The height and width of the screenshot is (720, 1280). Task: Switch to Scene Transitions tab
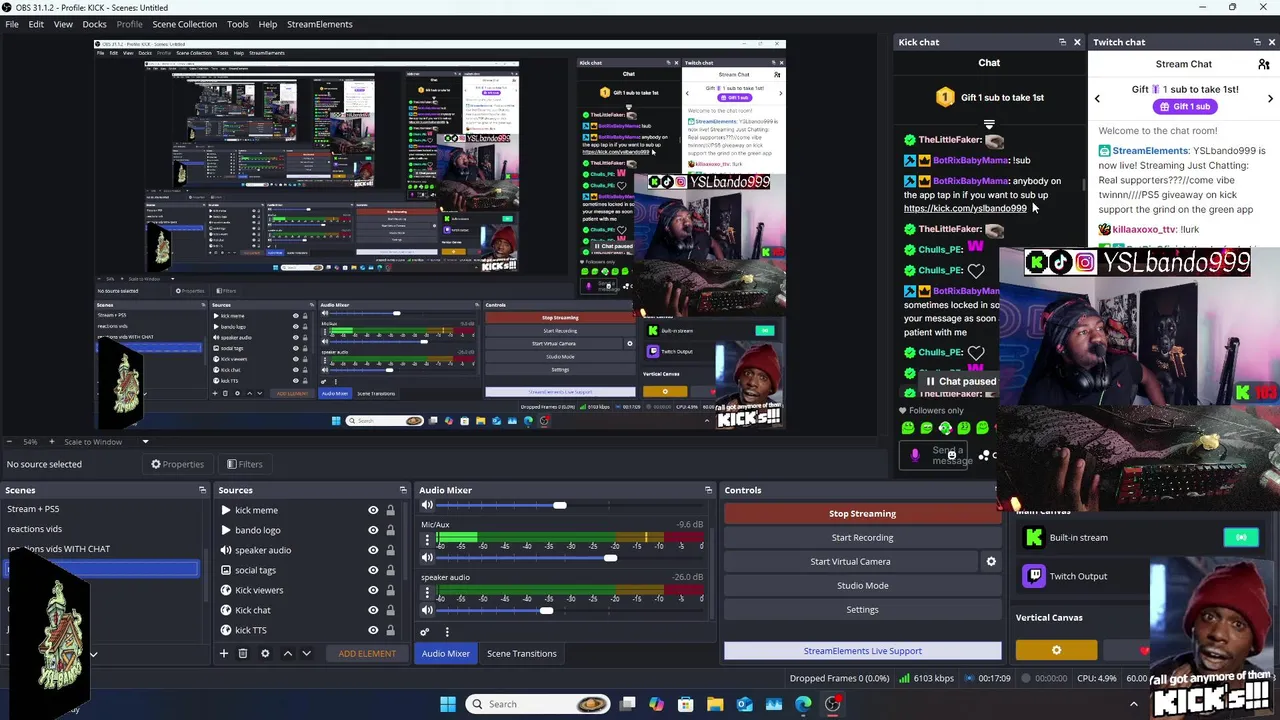coord(521,653)
